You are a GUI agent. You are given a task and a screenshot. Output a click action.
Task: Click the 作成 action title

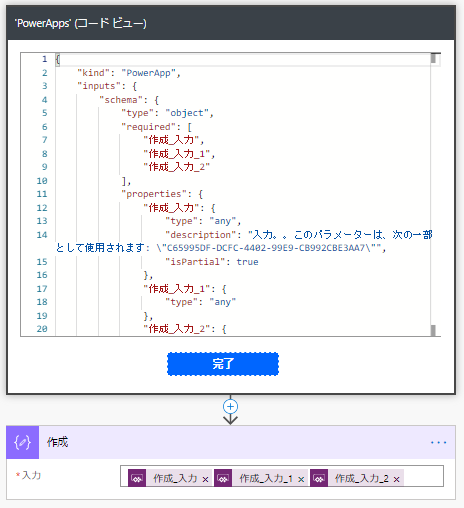coord(57,442)
